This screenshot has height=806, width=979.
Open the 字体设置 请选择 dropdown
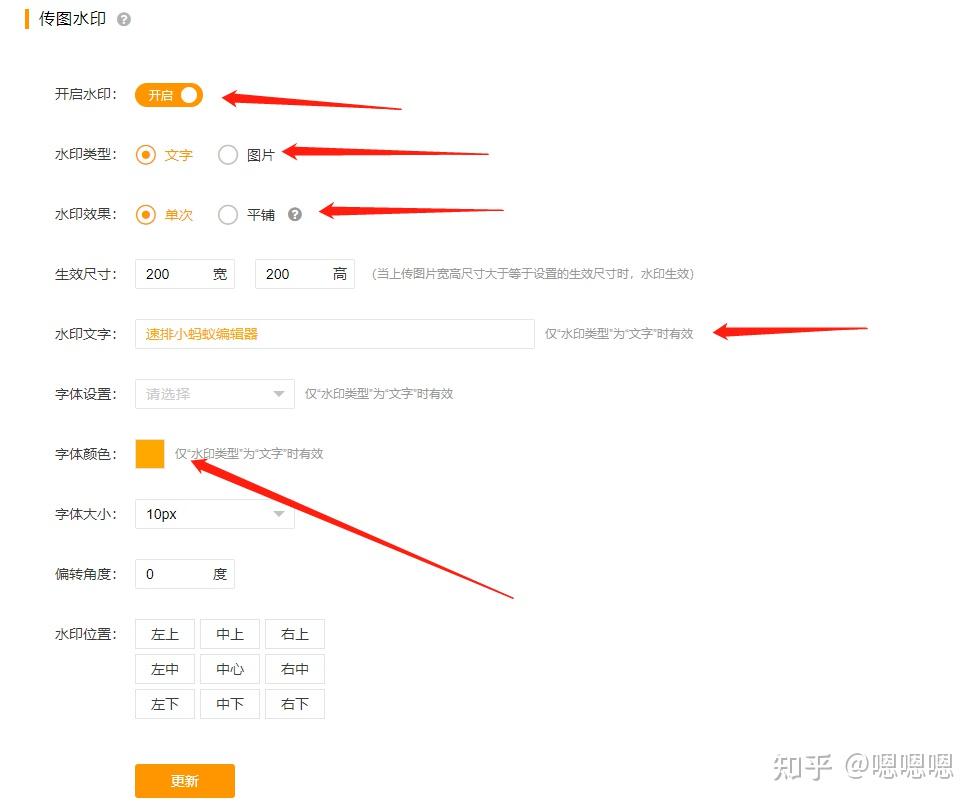click(x=215, y=394)
